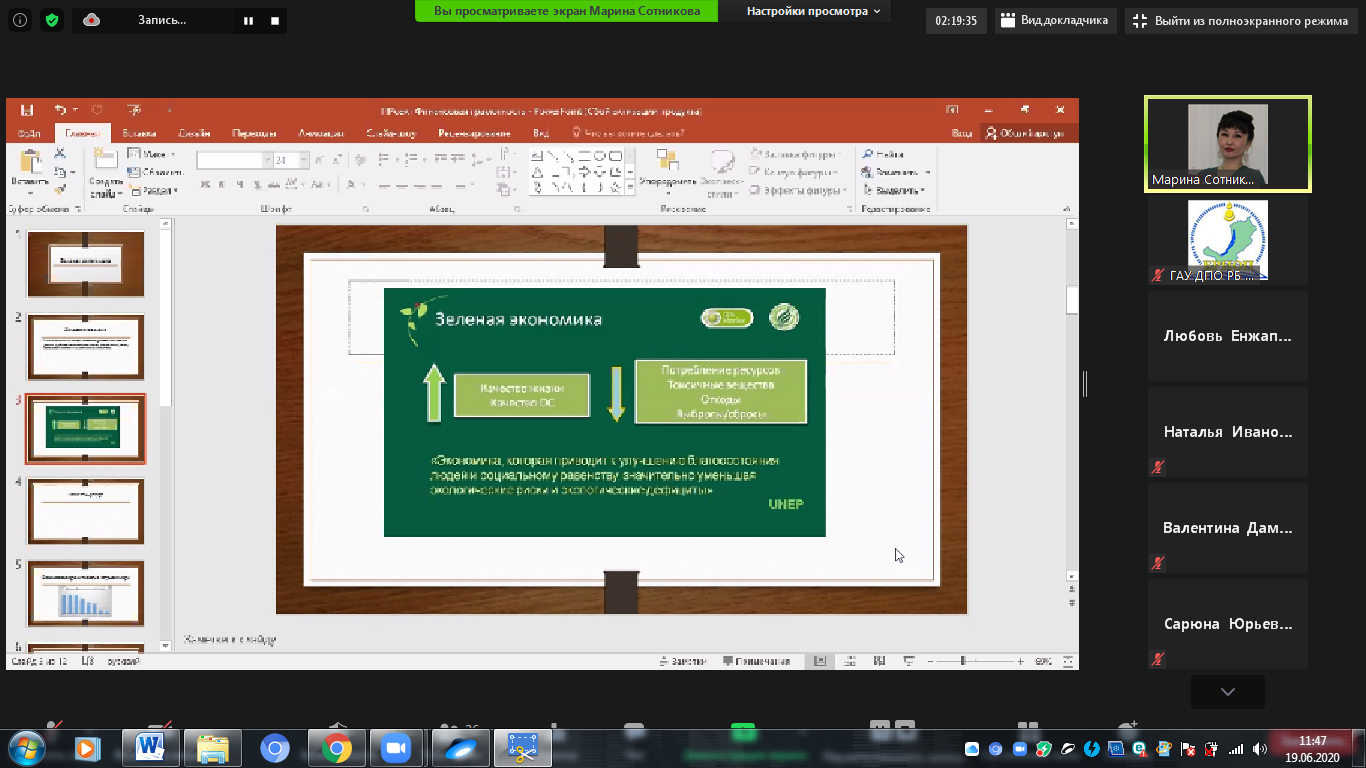Open the font size dropdown in the ribbon
This screenshot has width=1366, height=768.
pyautogui.click(x=304, y=160)
